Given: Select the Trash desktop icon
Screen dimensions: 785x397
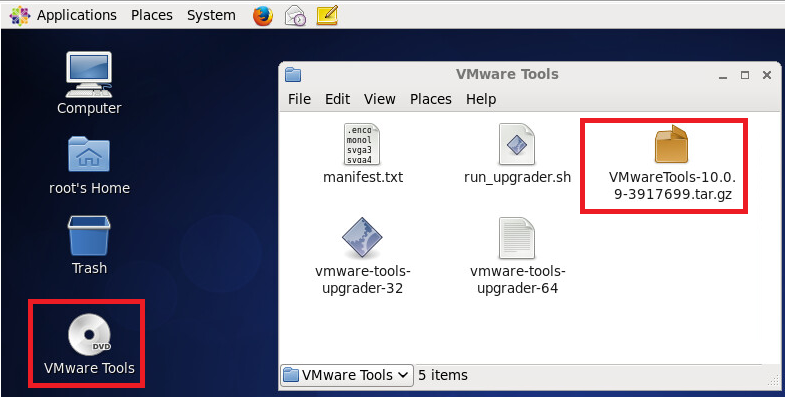Looking at the screenshot, I should click(x=89, y=236).
